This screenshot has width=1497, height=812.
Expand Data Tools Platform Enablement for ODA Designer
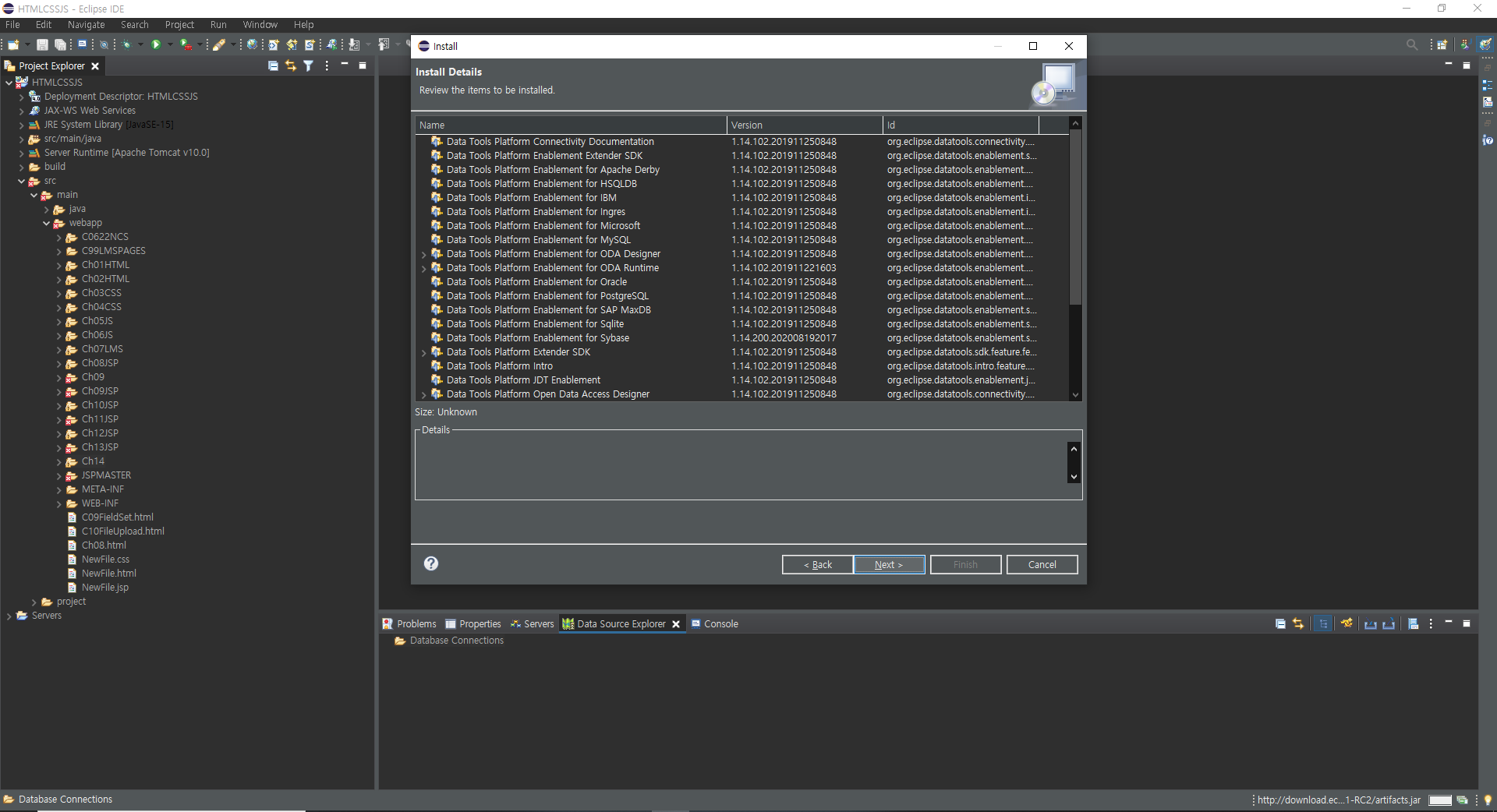pos(423,254)
